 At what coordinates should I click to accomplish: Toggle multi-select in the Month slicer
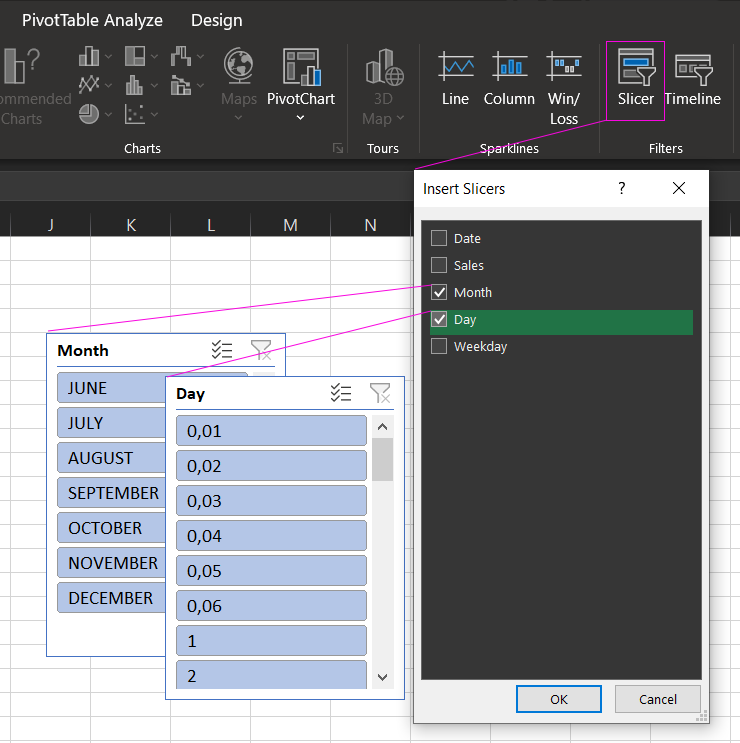pos(222,350)
